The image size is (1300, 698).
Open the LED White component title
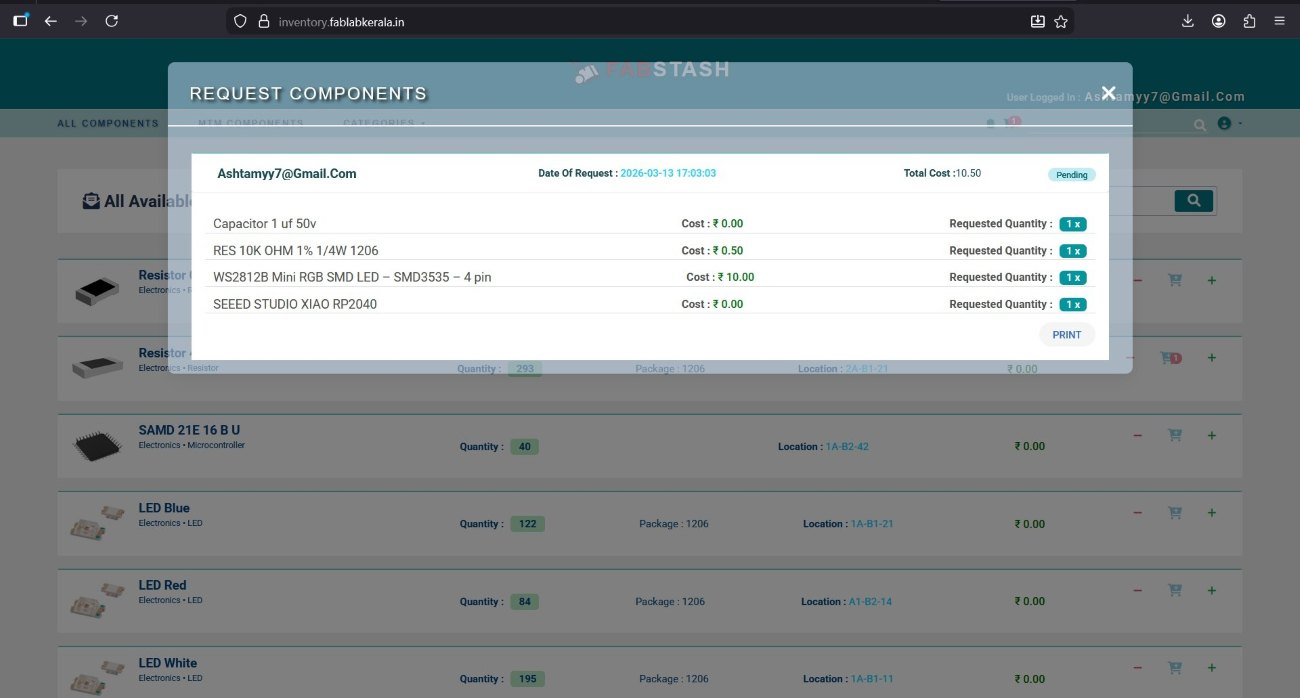pyautogui.click(x=168, y=663)
